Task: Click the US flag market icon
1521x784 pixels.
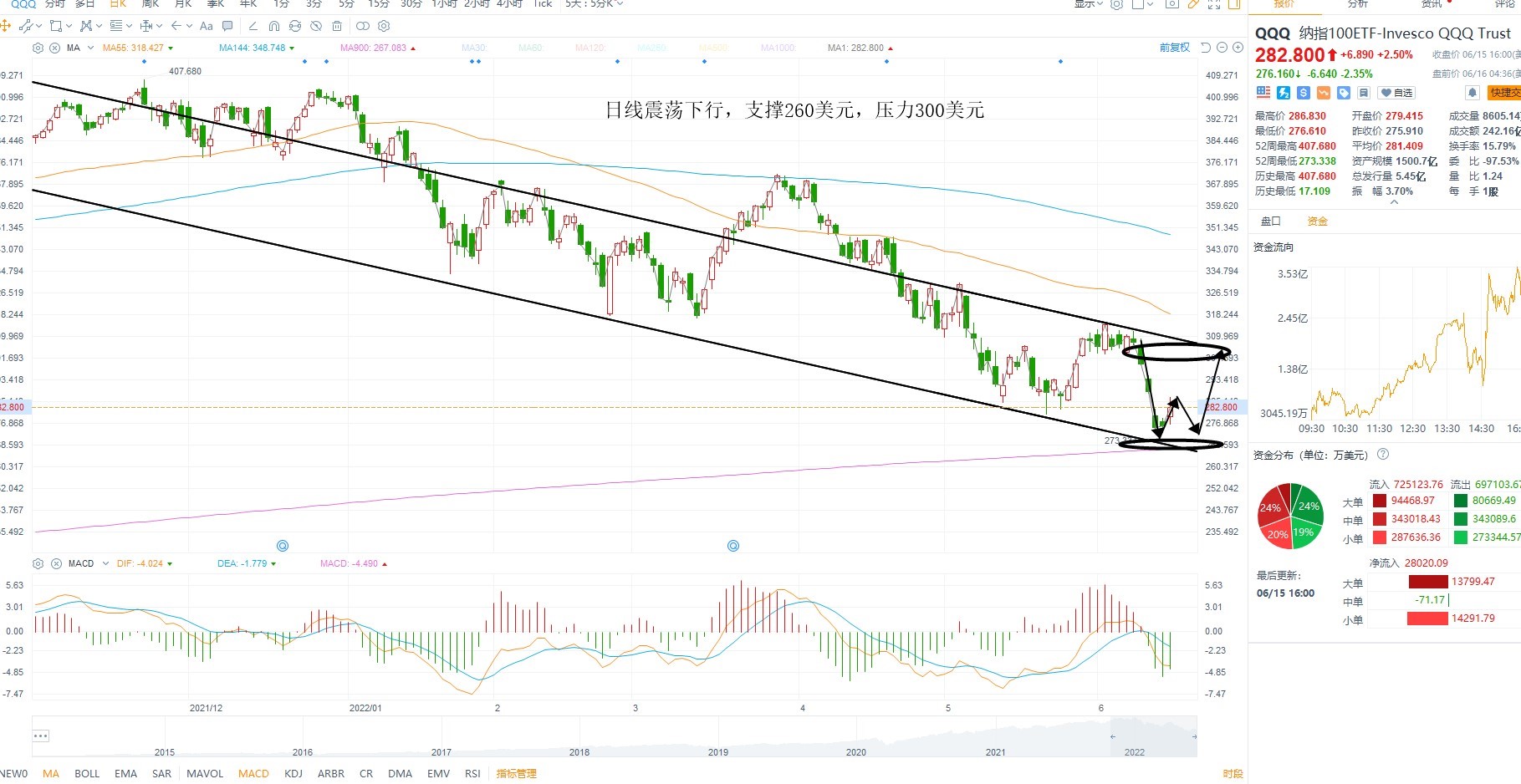Action: pos(1263,93)
